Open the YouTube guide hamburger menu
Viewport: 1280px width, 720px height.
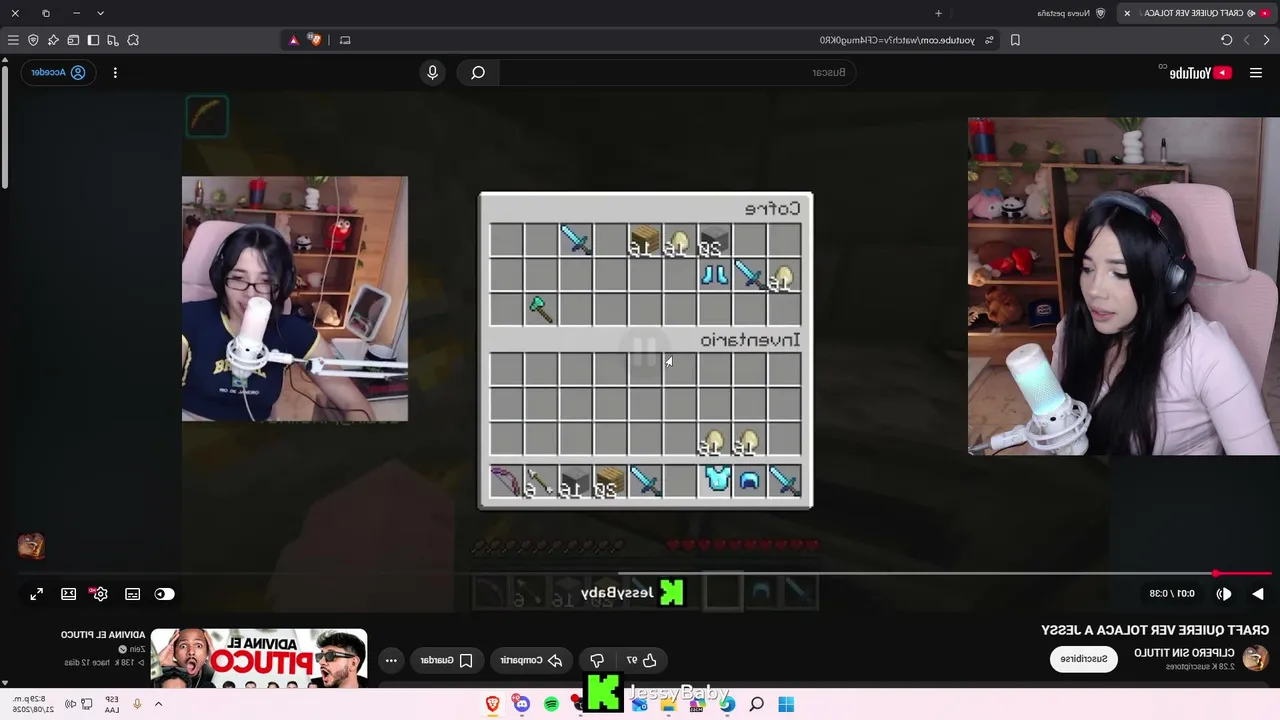coord(1256,72)
